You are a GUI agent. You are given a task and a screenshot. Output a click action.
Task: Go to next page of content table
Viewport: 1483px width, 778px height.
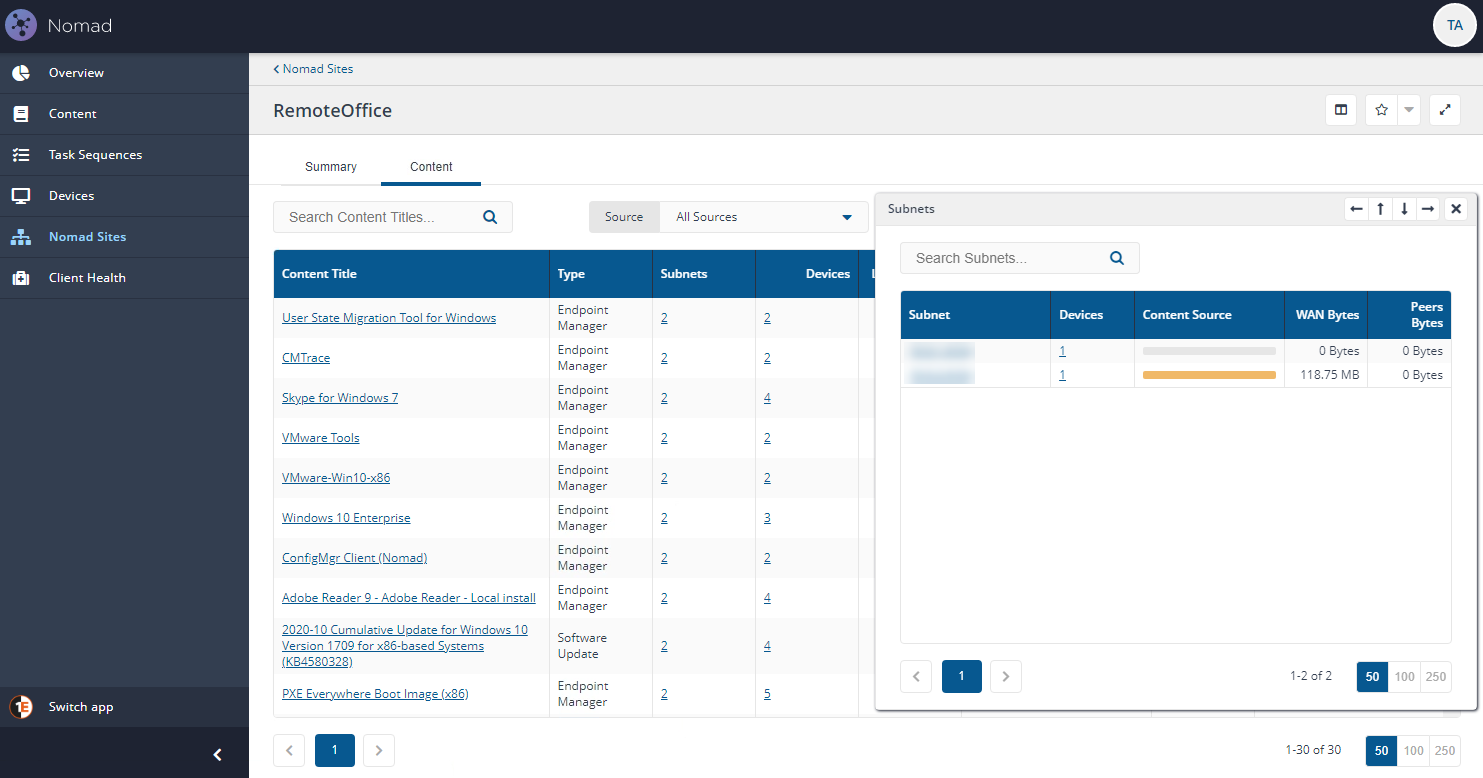click(379, 750)
